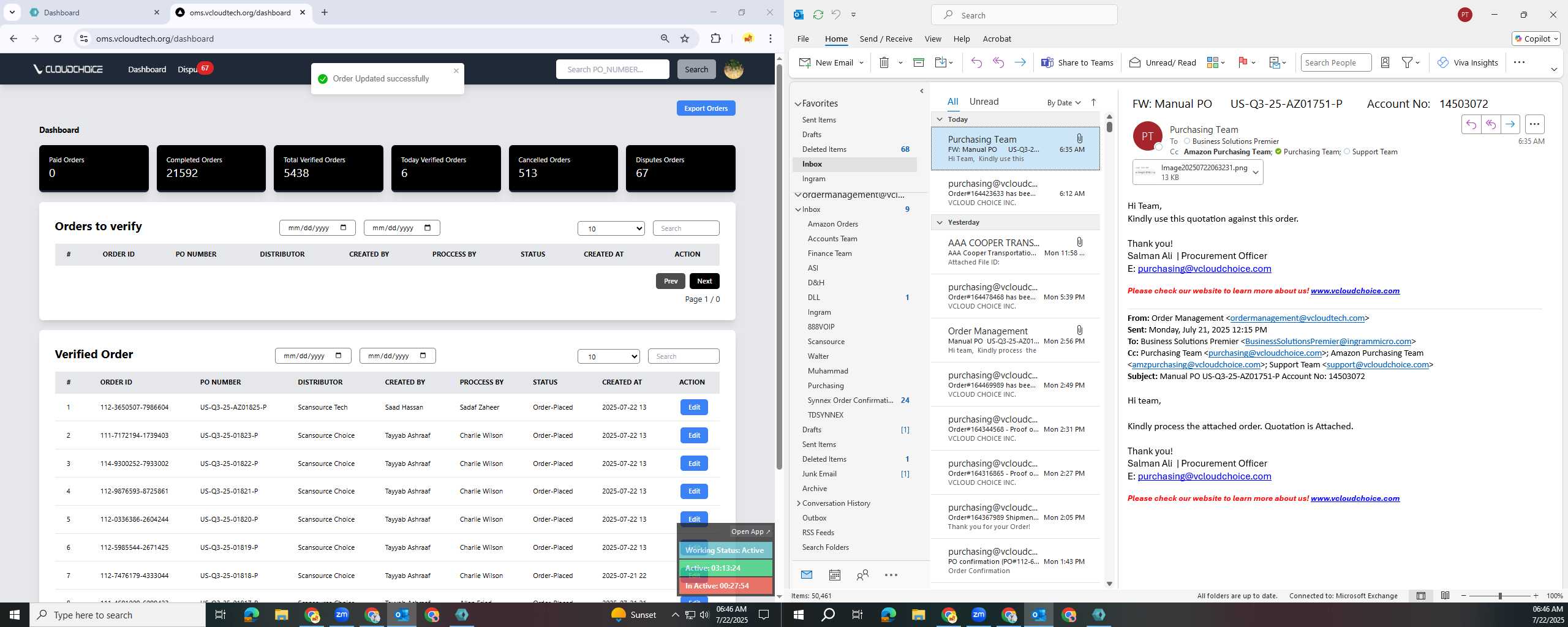Click the Outlook Send/Receive sync icon

point(818,15)
